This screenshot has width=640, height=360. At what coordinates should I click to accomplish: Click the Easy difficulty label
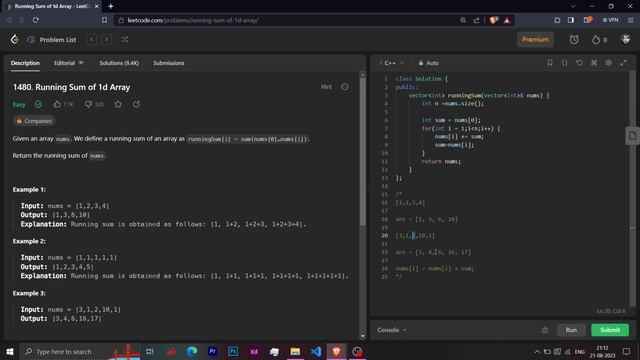19,105
